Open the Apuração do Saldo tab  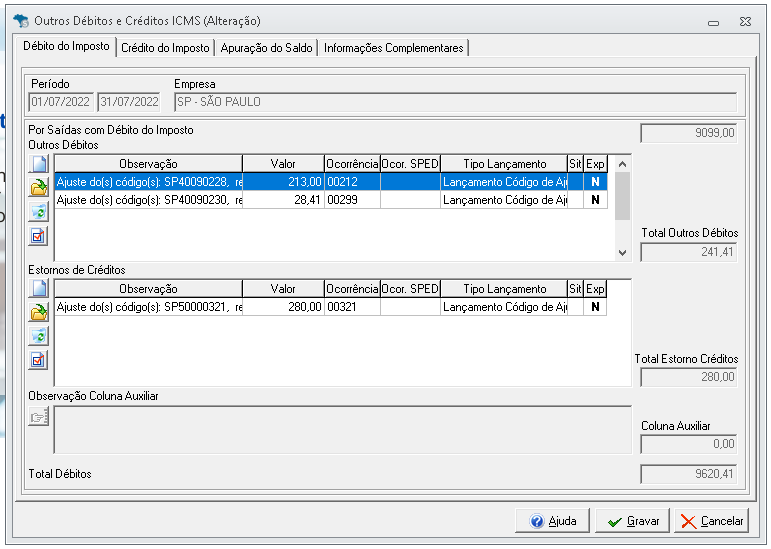(266, 48)
